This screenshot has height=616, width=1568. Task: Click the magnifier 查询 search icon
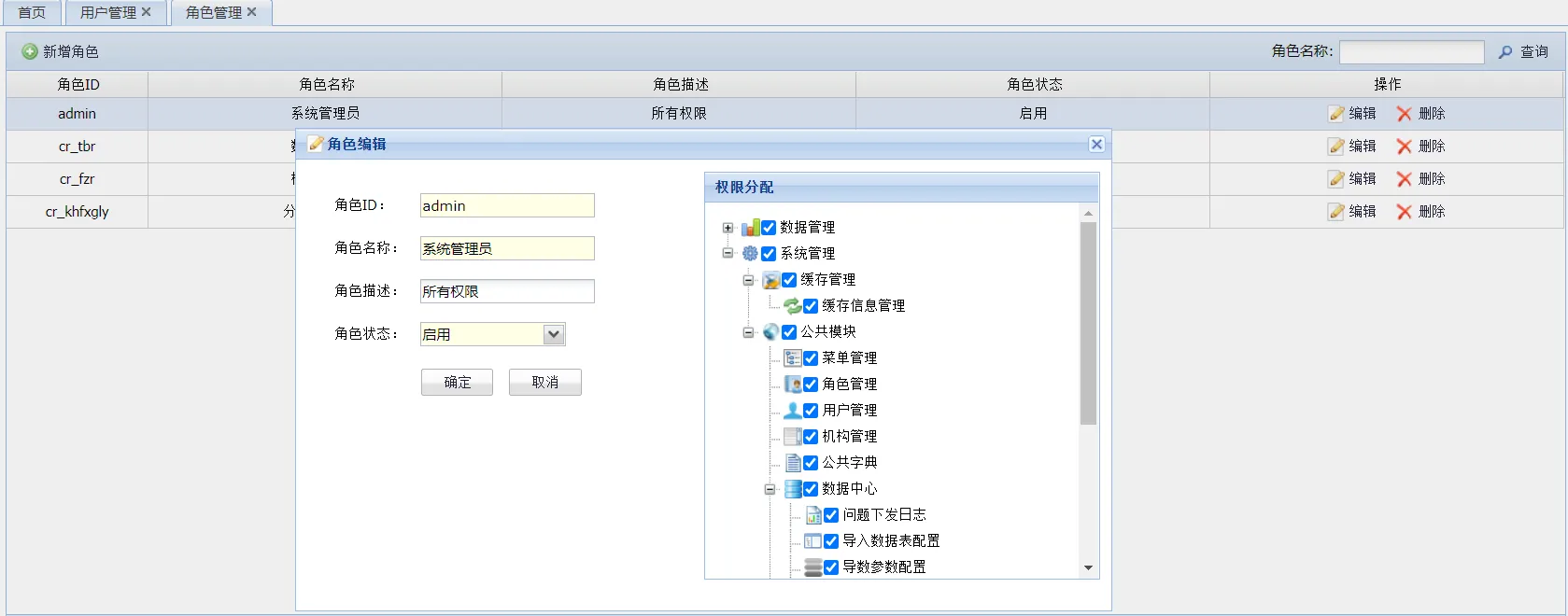[1505, 52]
